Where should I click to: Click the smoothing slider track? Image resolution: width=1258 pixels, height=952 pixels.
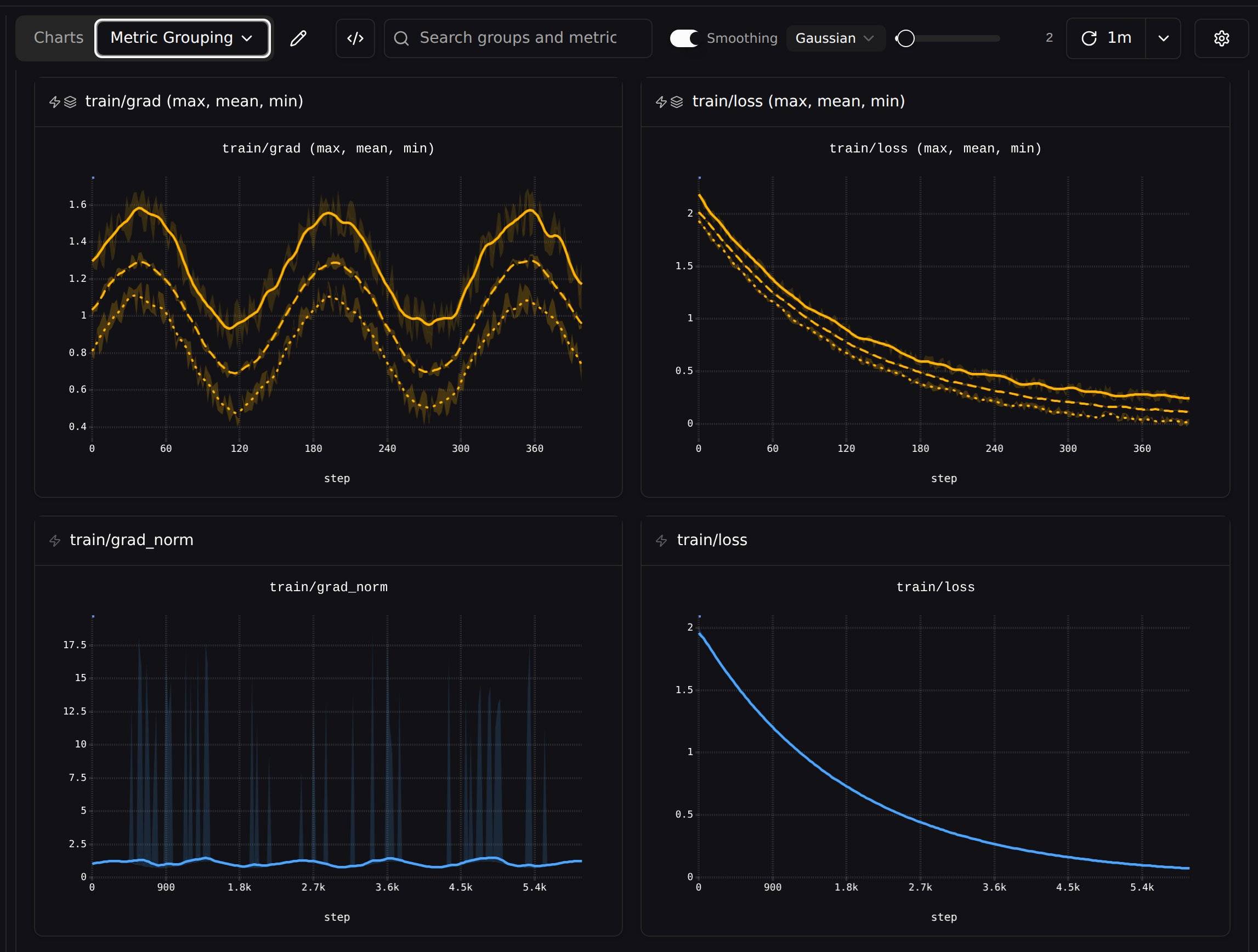pos(948,38)
